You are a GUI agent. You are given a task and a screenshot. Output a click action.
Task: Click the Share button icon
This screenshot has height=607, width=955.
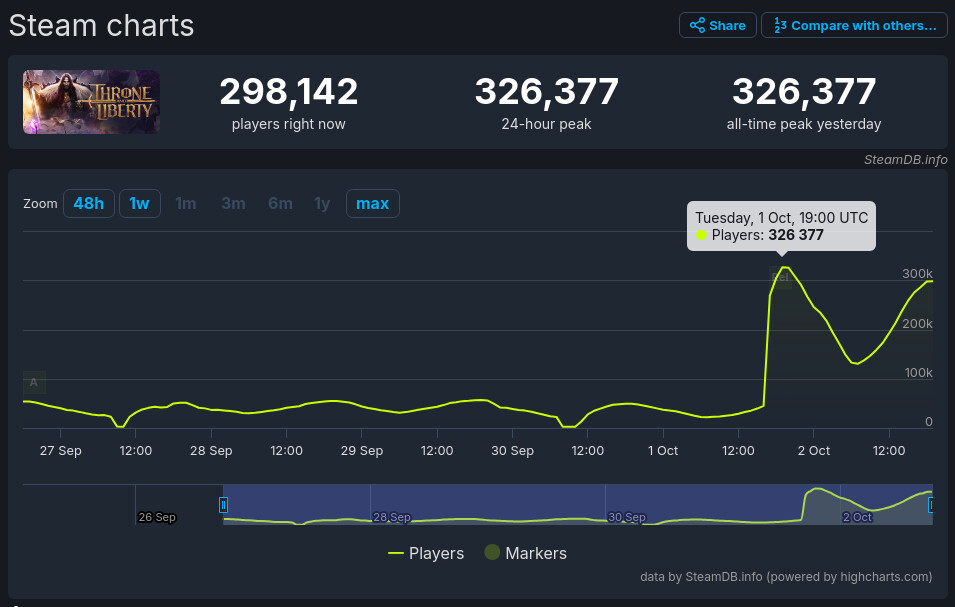697,25
